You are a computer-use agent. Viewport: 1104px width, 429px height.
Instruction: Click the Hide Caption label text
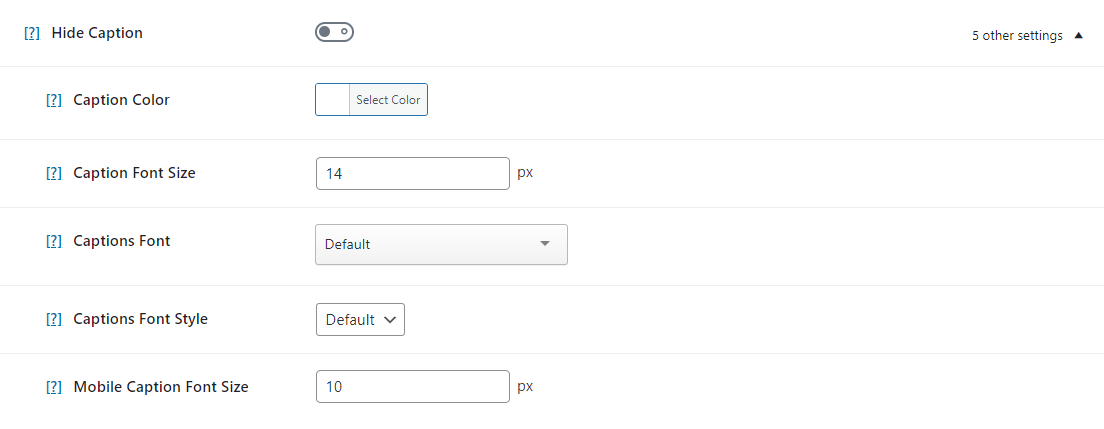click(97, 33)
